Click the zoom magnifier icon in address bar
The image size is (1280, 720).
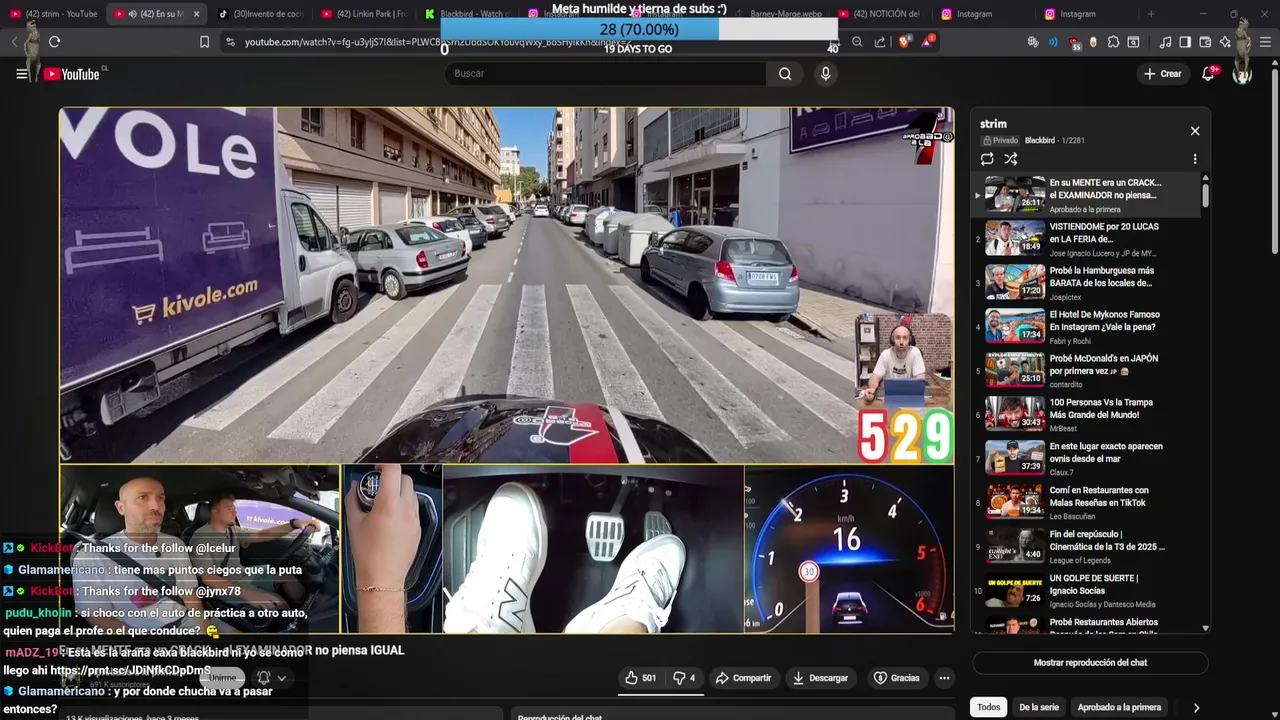857,42
